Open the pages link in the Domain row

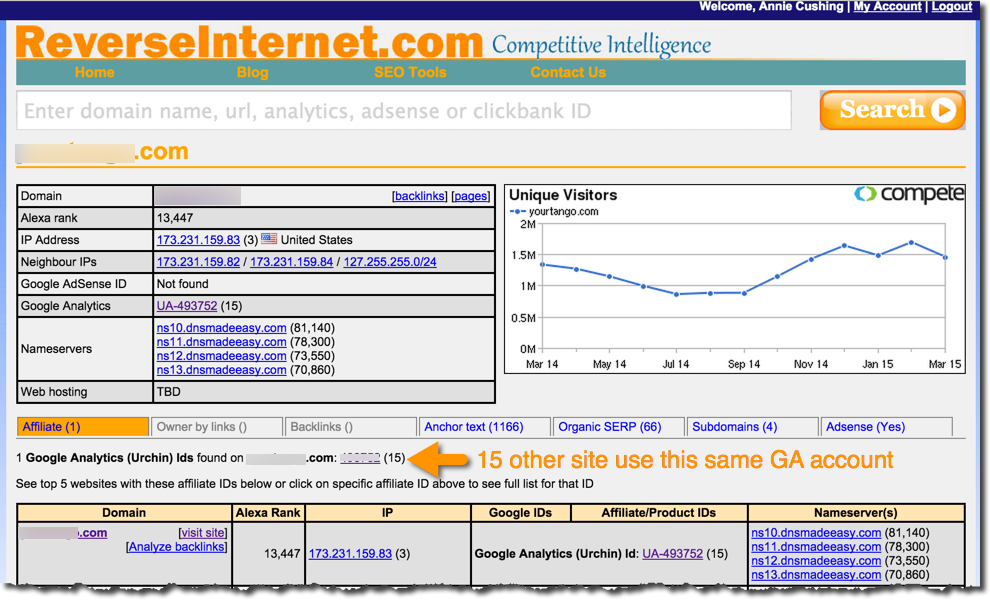tap(470, 196)
